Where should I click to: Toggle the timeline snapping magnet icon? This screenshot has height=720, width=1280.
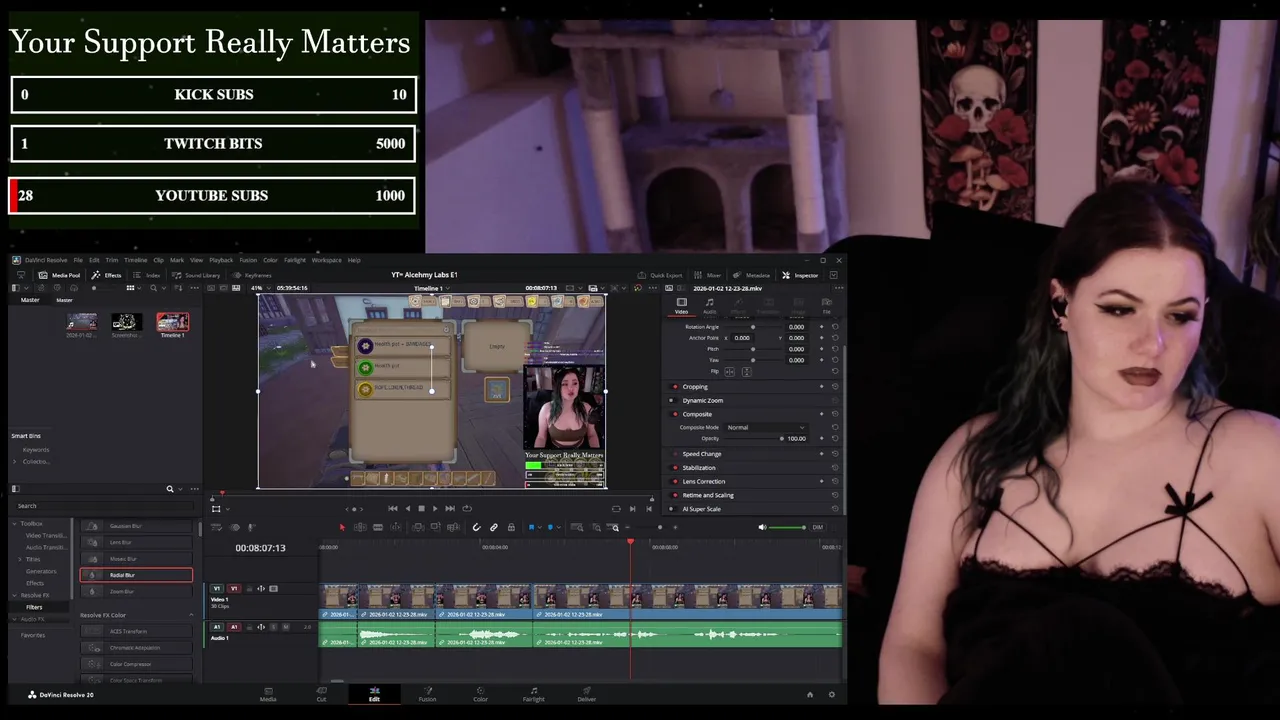tap(476, 527)
